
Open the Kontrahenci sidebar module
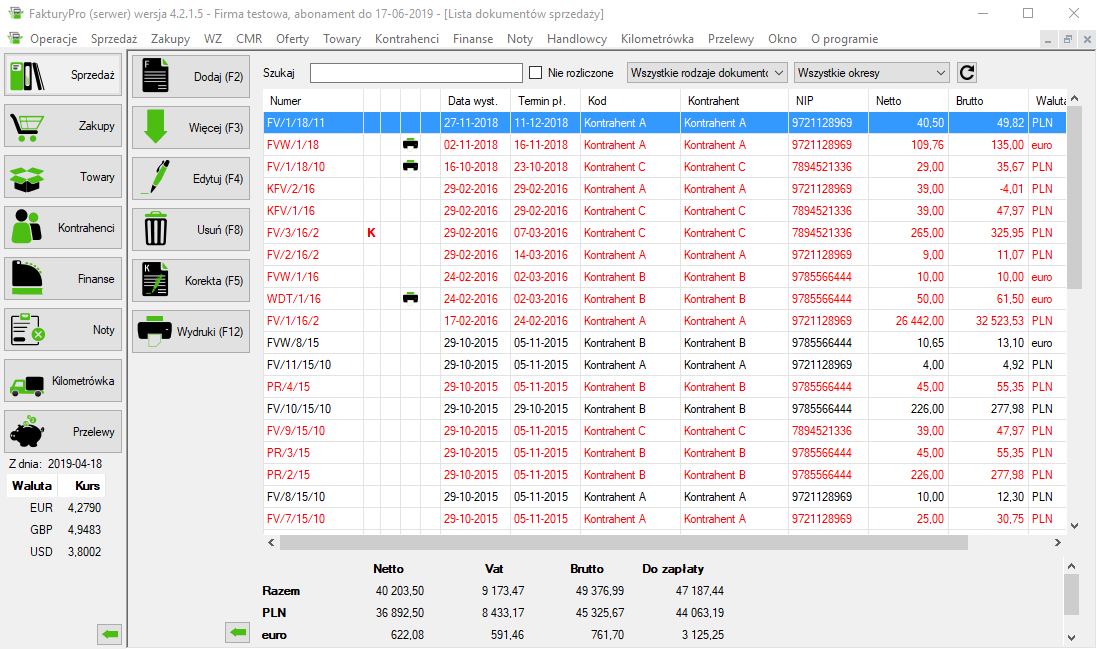[x=63, y=228]
